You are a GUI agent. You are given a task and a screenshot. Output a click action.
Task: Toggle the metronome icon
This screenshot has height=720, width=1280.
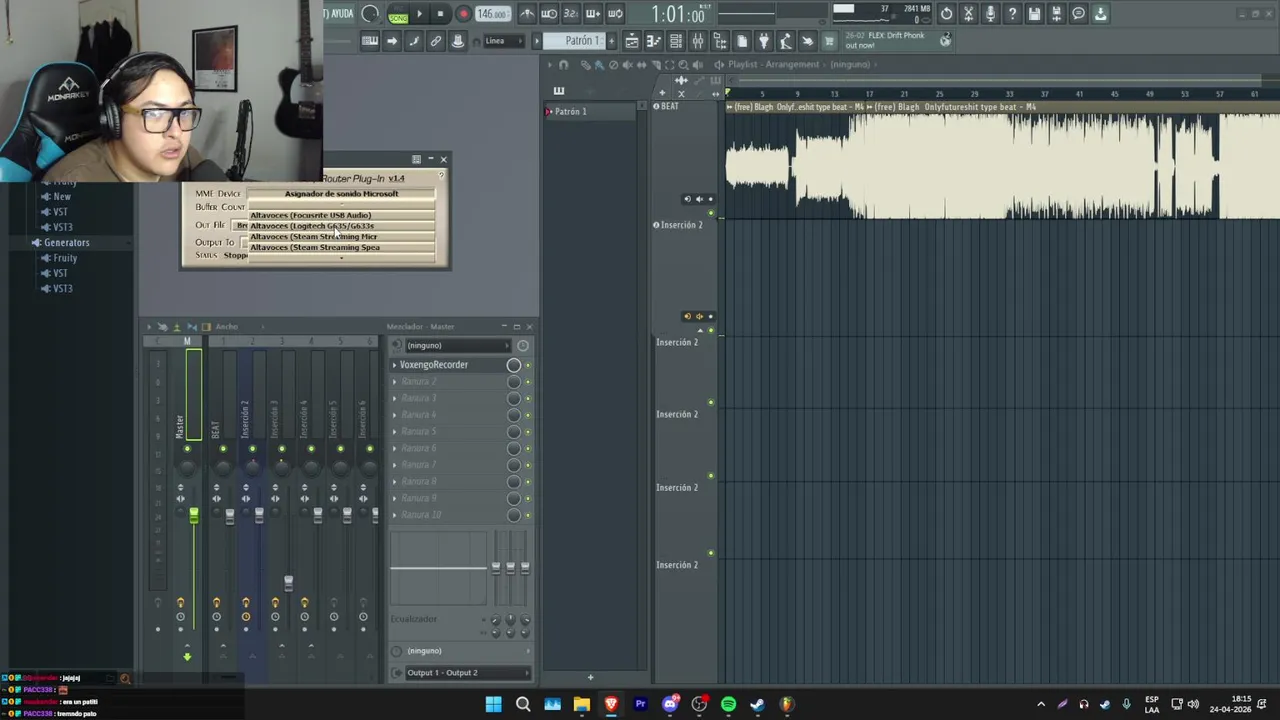coord(527,14)
